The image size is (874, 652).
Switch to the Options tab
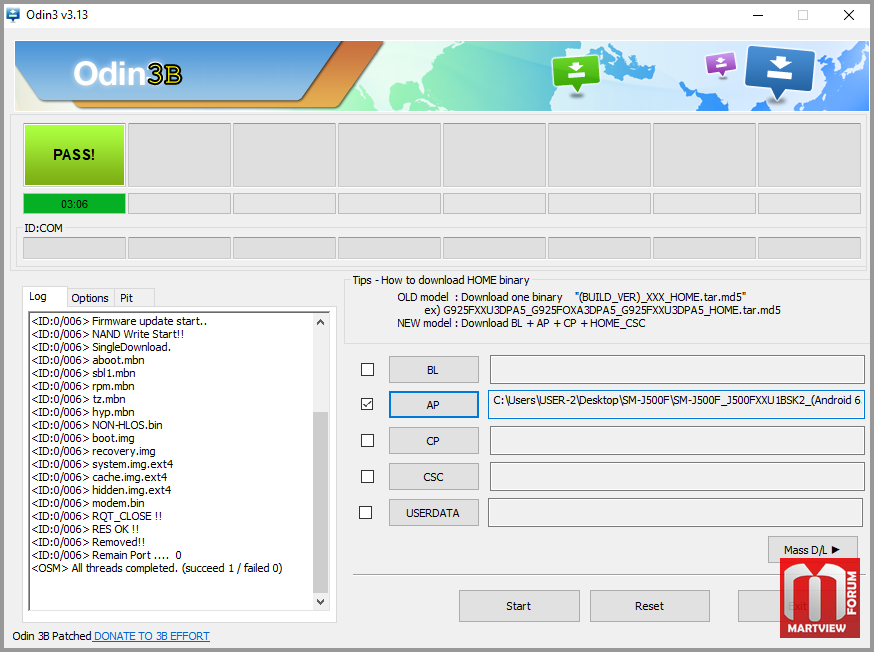(90, 298)
